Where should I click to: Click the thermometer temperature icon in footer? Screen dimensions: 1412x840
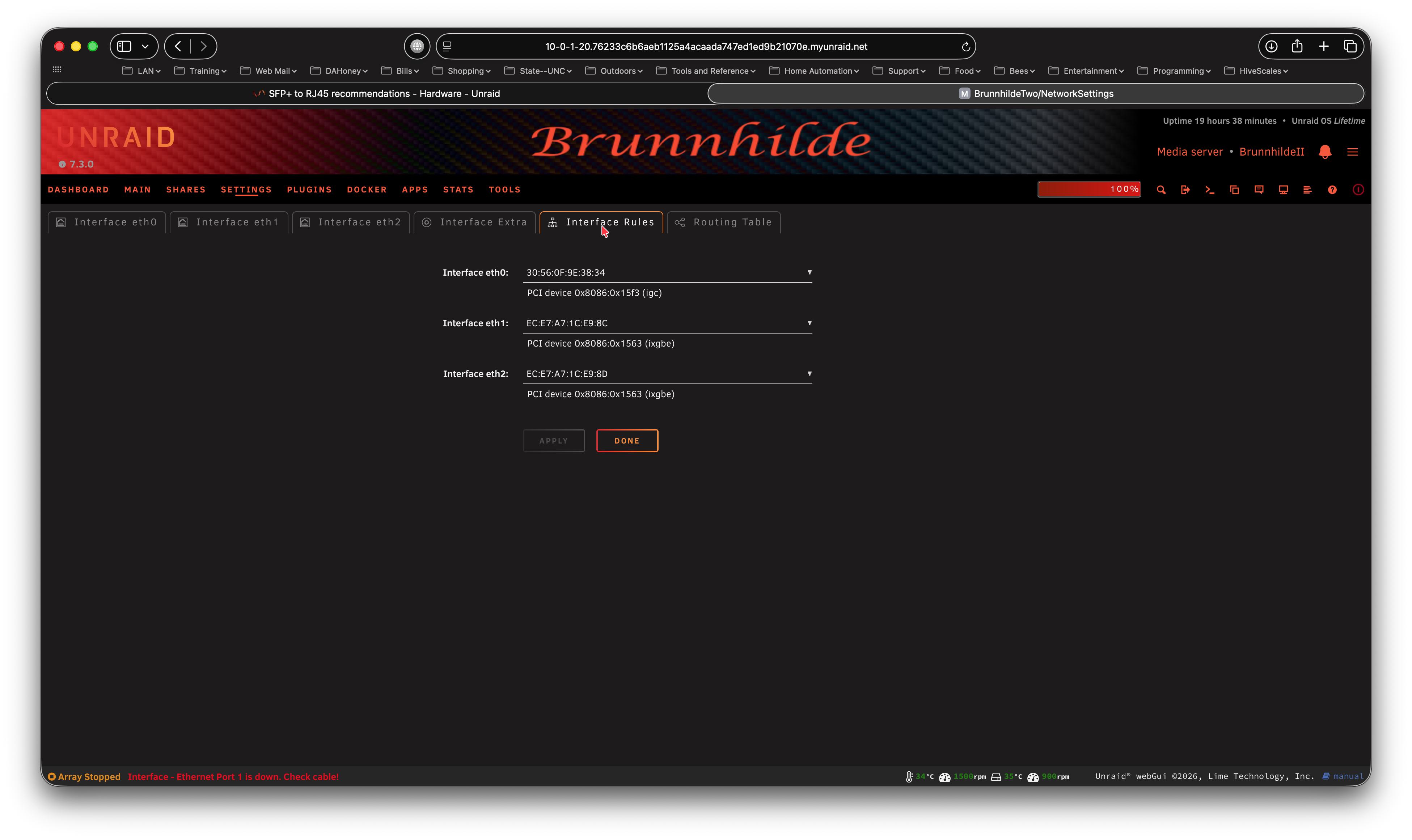pyautogui.click(x=909, y=777)
